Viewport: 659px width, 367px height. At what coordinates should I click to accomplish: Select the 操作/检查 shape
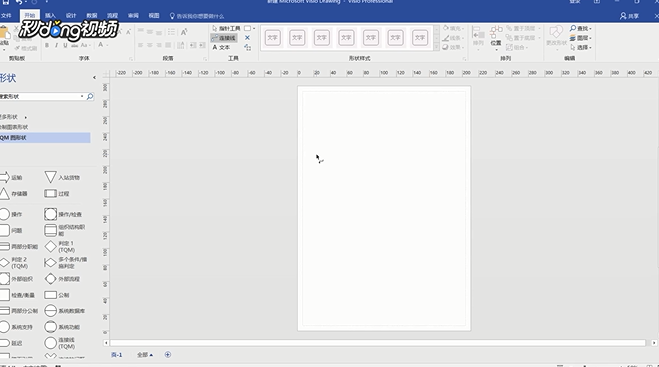pos(63,214)
